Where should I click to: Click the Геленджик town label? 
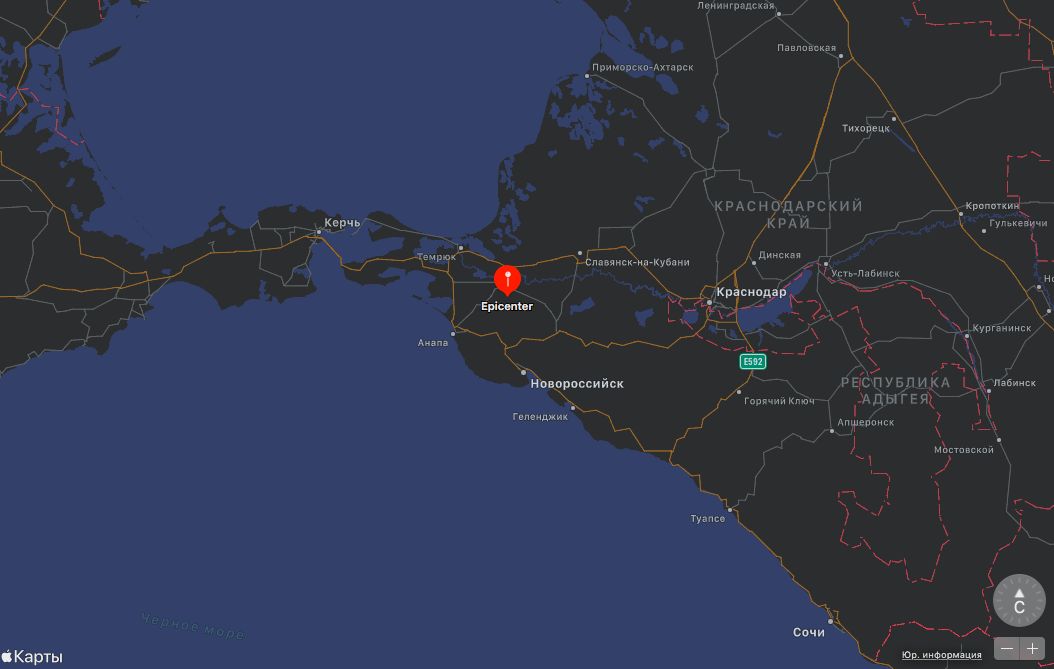click(540, 417)
